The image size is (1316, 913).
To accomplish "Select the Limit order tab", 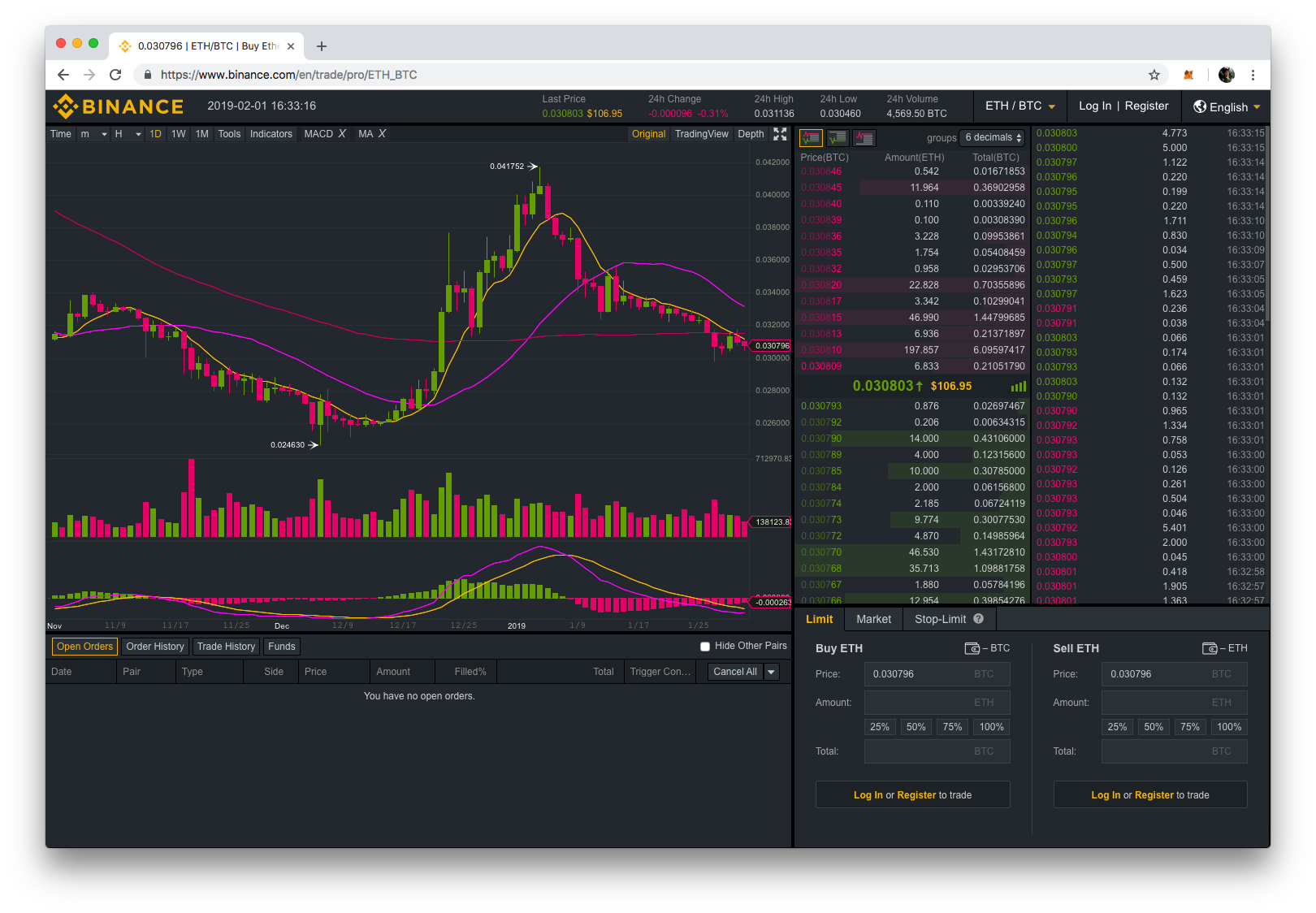I will 820,619.
